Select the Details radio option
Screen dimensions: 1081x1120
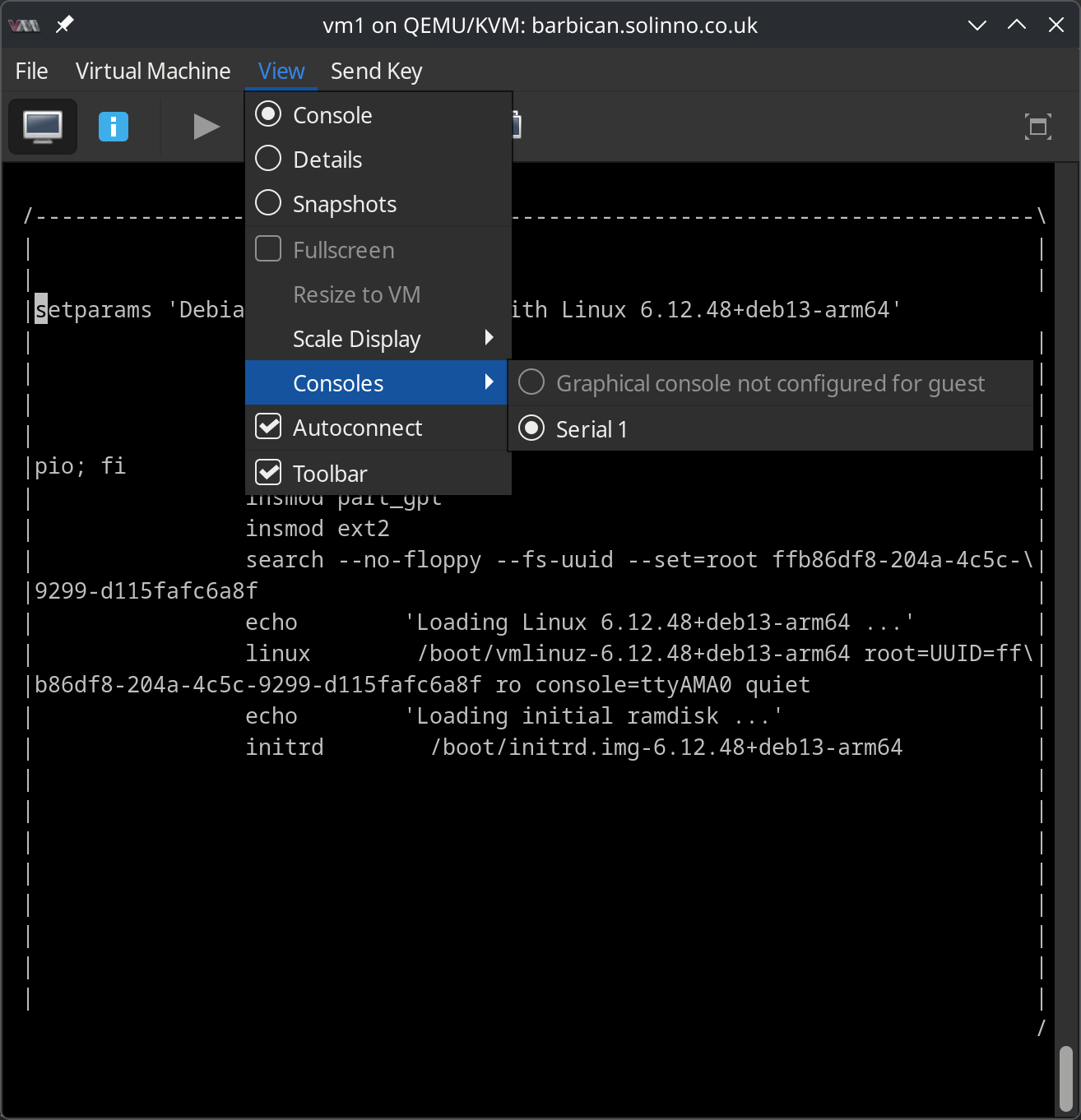268,159
